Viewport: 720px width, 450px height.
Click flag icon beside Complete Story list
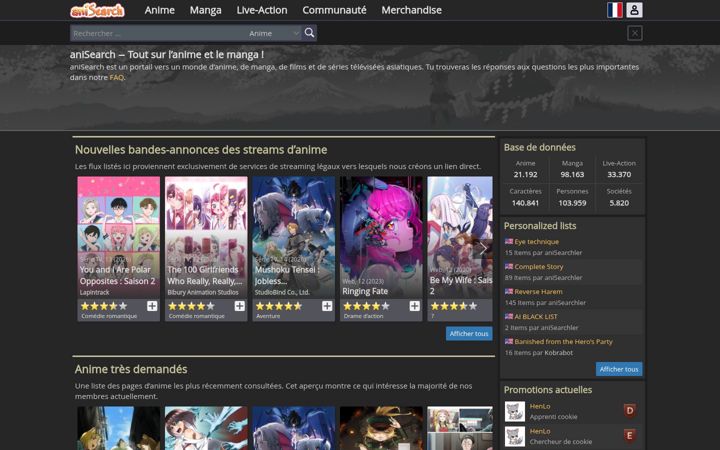509,266
